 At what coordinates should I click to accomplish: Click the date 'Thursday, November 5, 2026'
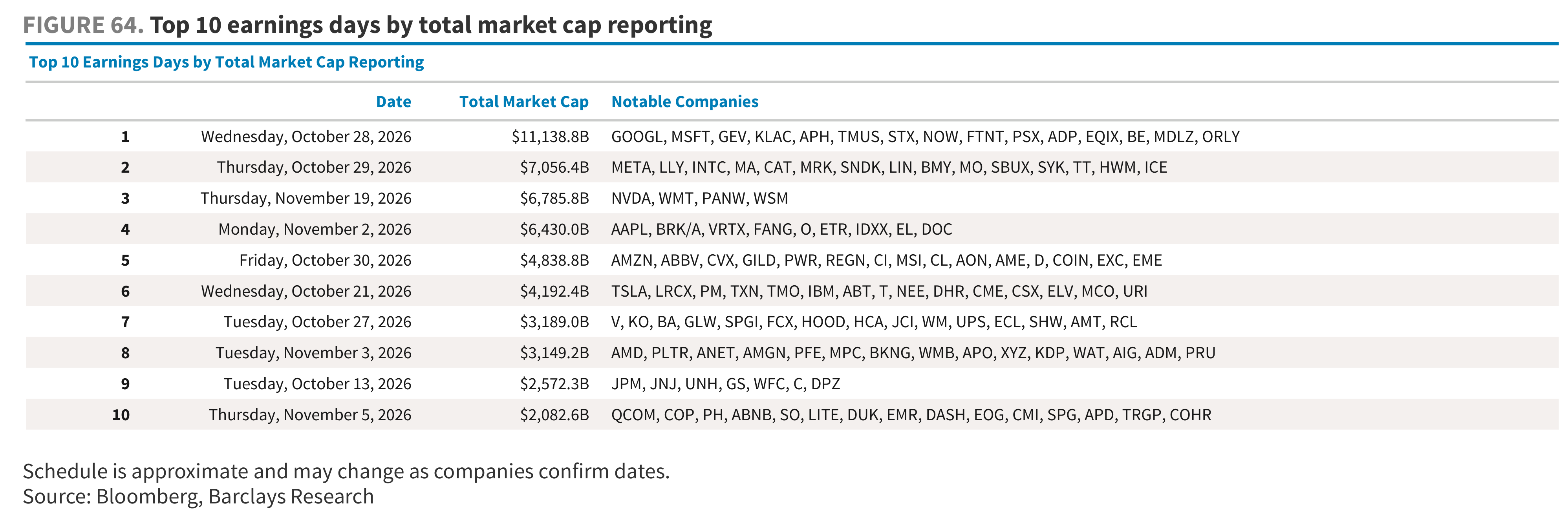(x=310, y=415)
